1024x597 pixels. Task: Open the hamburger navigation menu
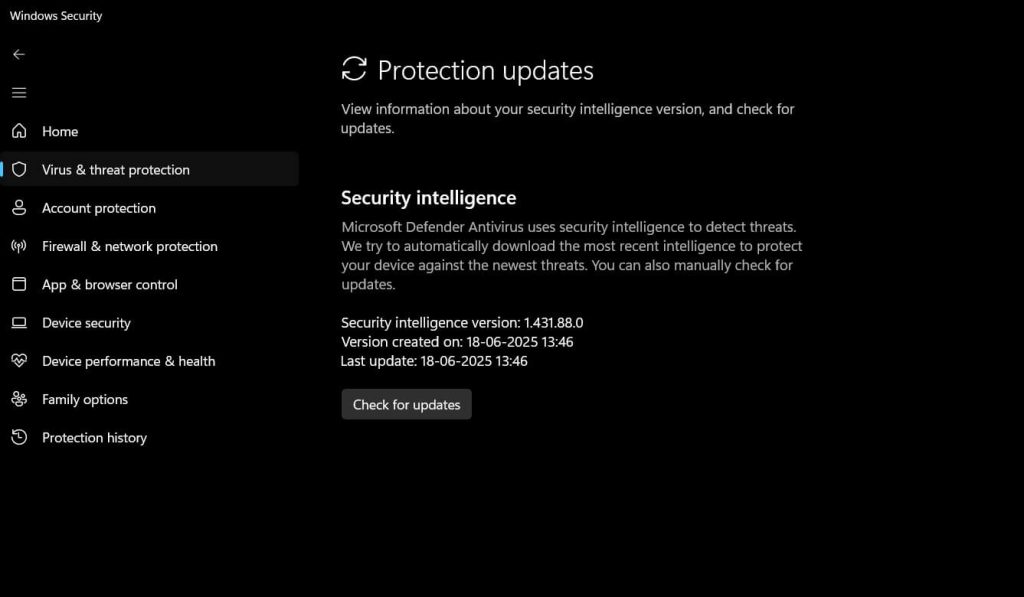point(19,92)
